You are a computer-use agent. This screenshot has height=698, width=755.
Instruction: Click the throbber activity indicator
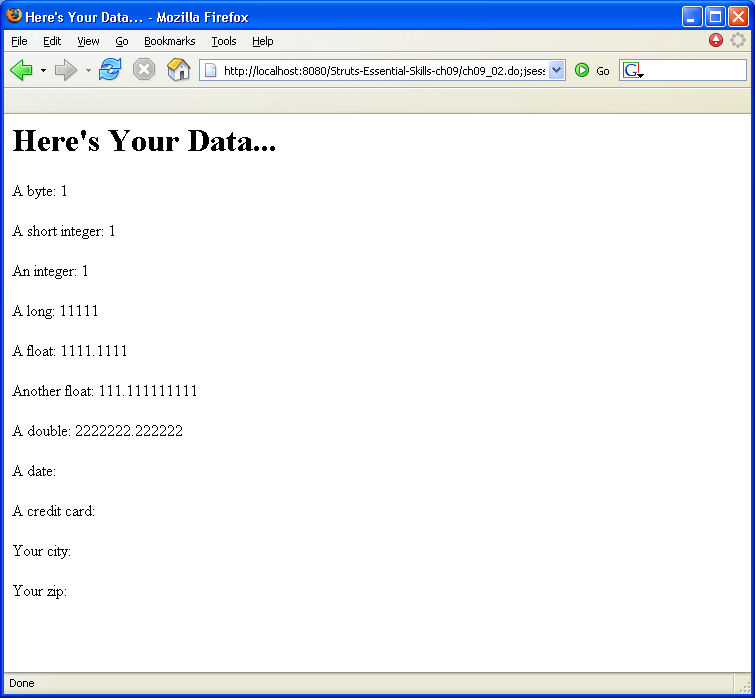coord(738,41)
